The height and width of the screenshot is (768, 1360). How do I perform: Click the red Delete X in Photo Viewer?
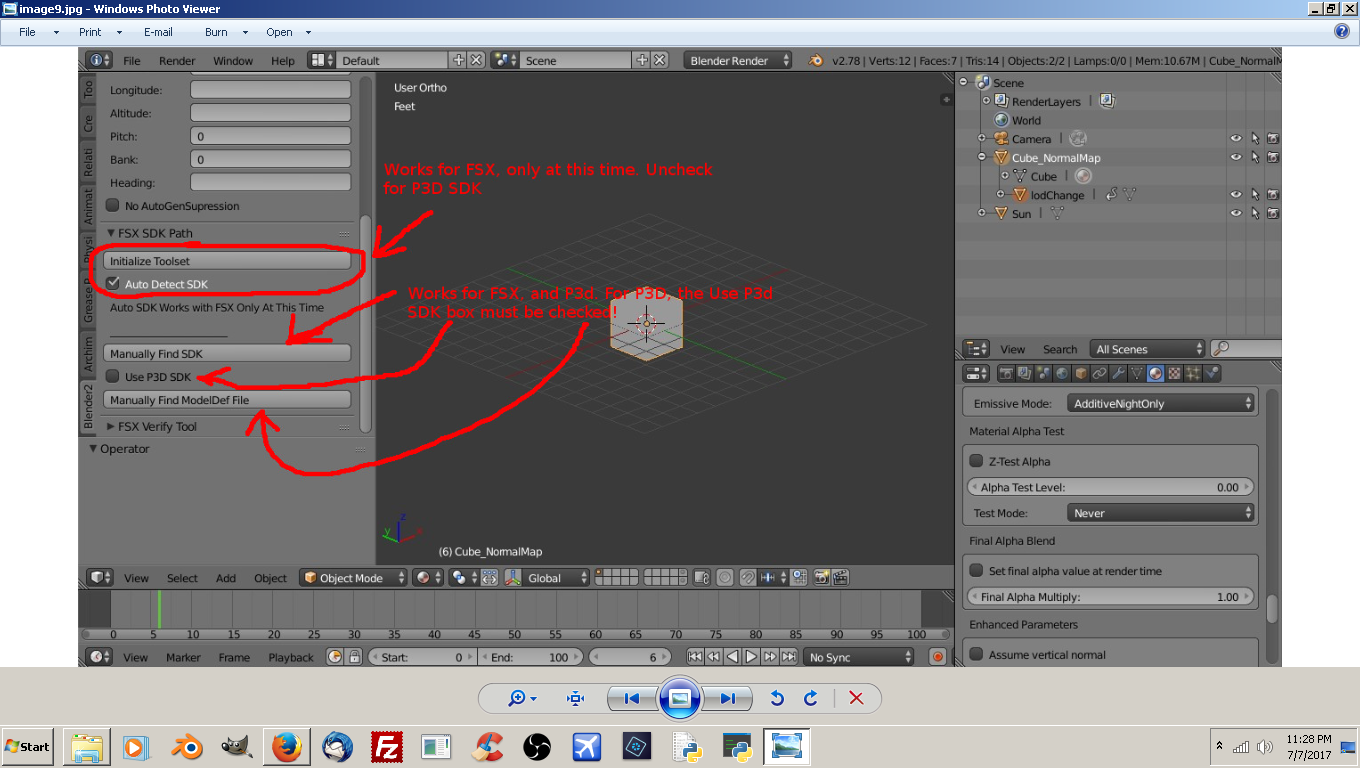tap(856, 698)
